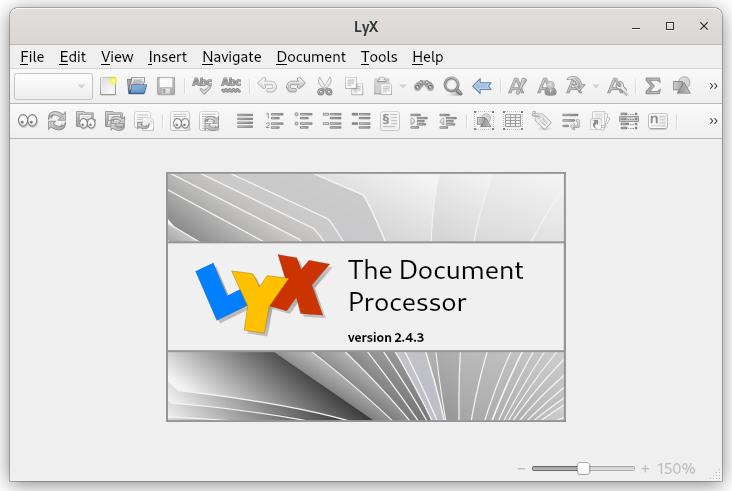Insert description list icon

point(361,121)
